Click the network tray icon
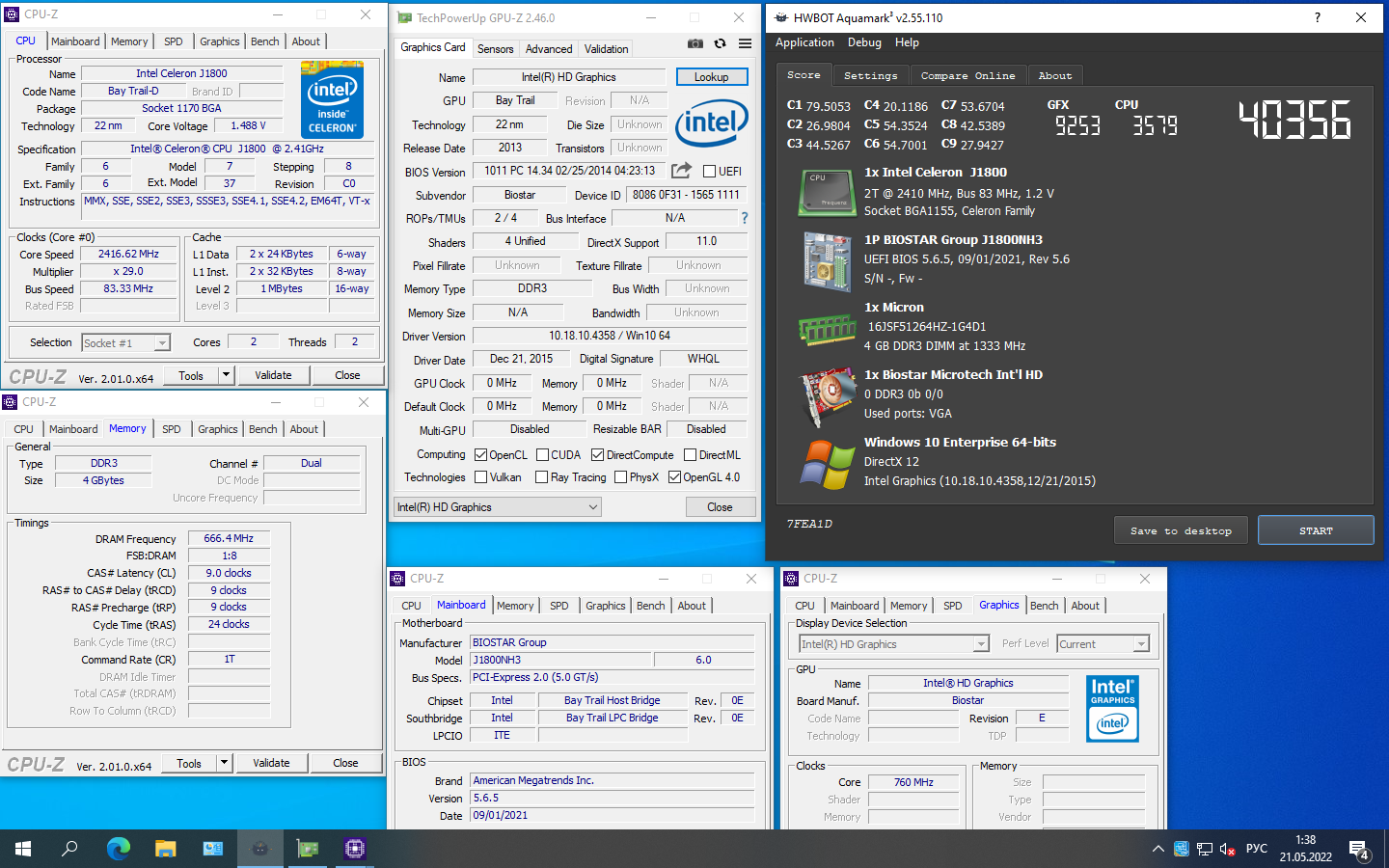Image resolution: width=1389 pixels, height=868 pixels. coord(1205,850)
